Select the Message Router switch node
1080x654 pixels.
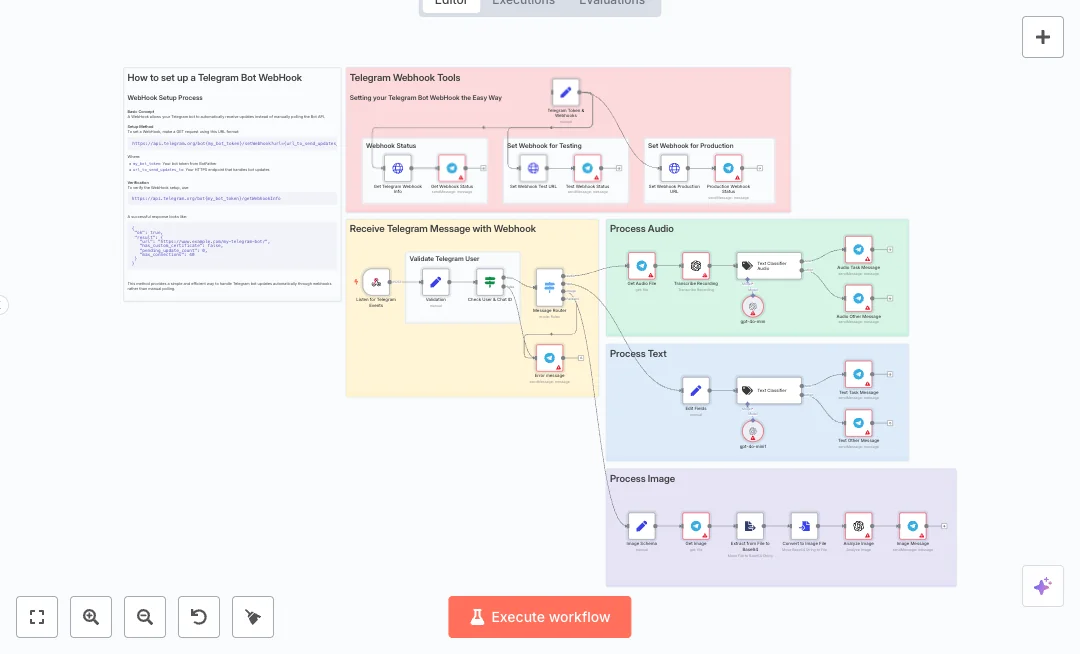[549, 287]
